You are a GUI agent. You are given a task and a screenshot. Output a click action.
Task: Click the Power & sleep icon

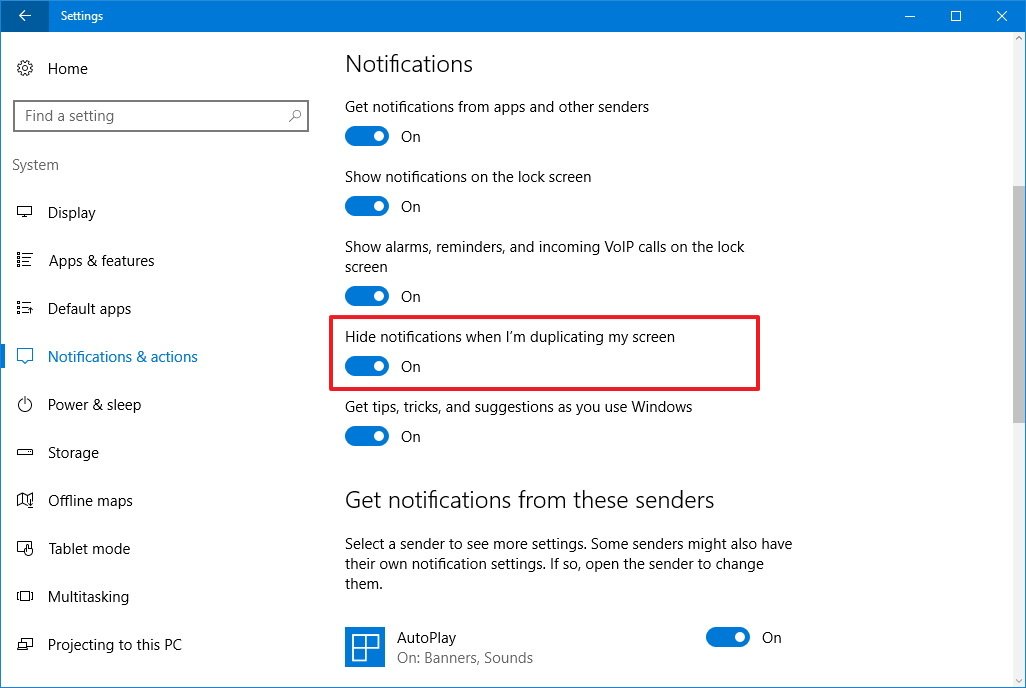coord(25,405)
